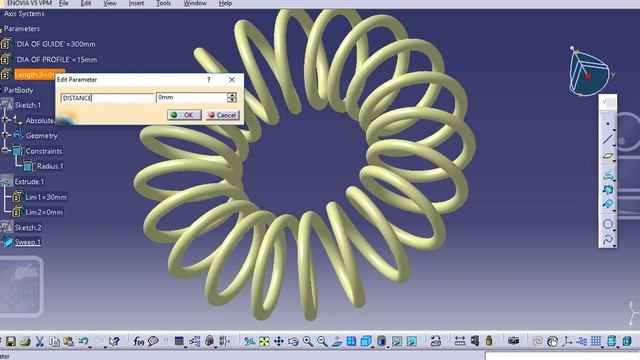Click Cancel in Edit Parameter dialog
This screenshot has width=640, height=360.
[x=222, y=115]
